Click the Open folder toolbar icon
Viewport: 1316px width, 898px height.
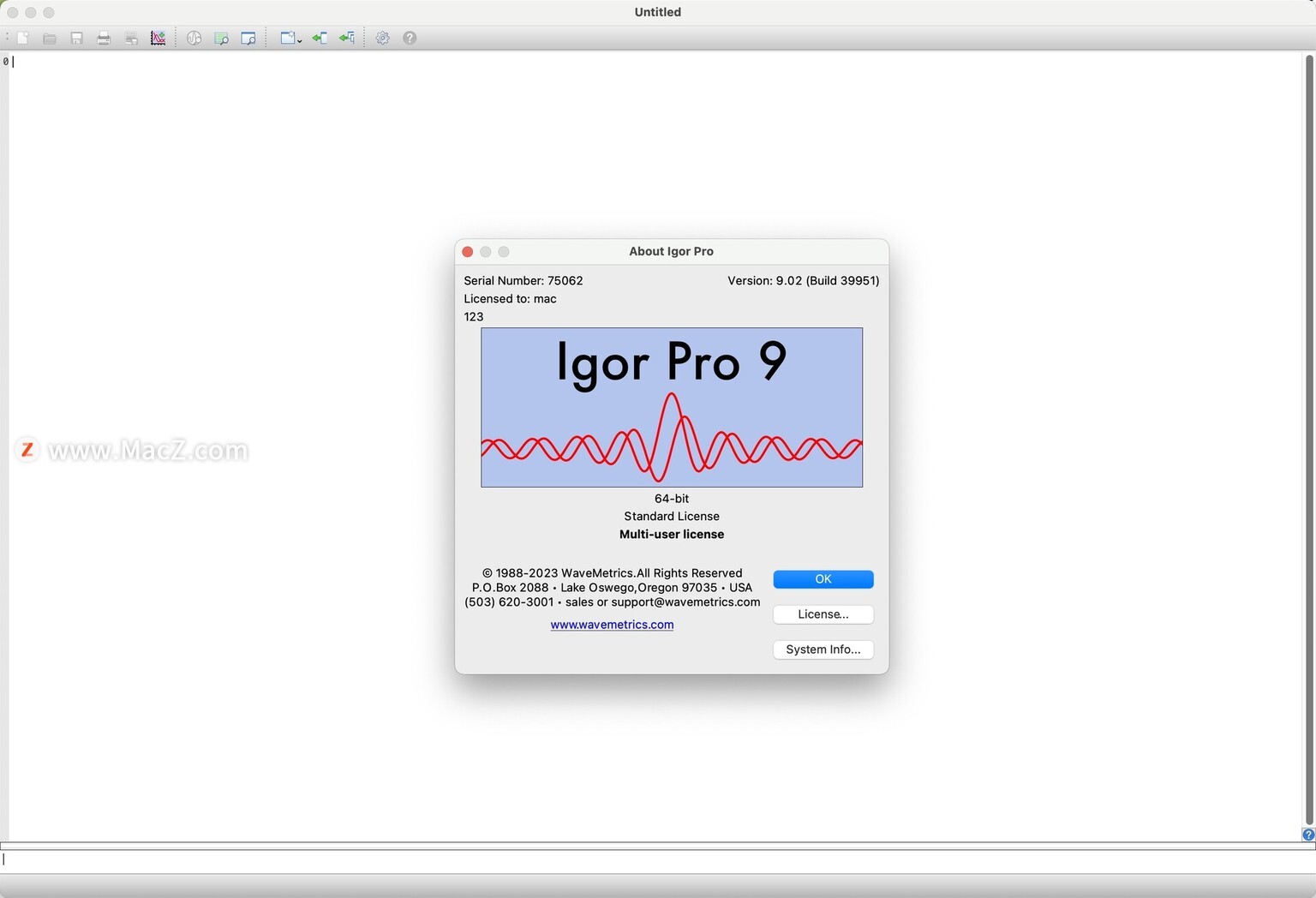50,39
